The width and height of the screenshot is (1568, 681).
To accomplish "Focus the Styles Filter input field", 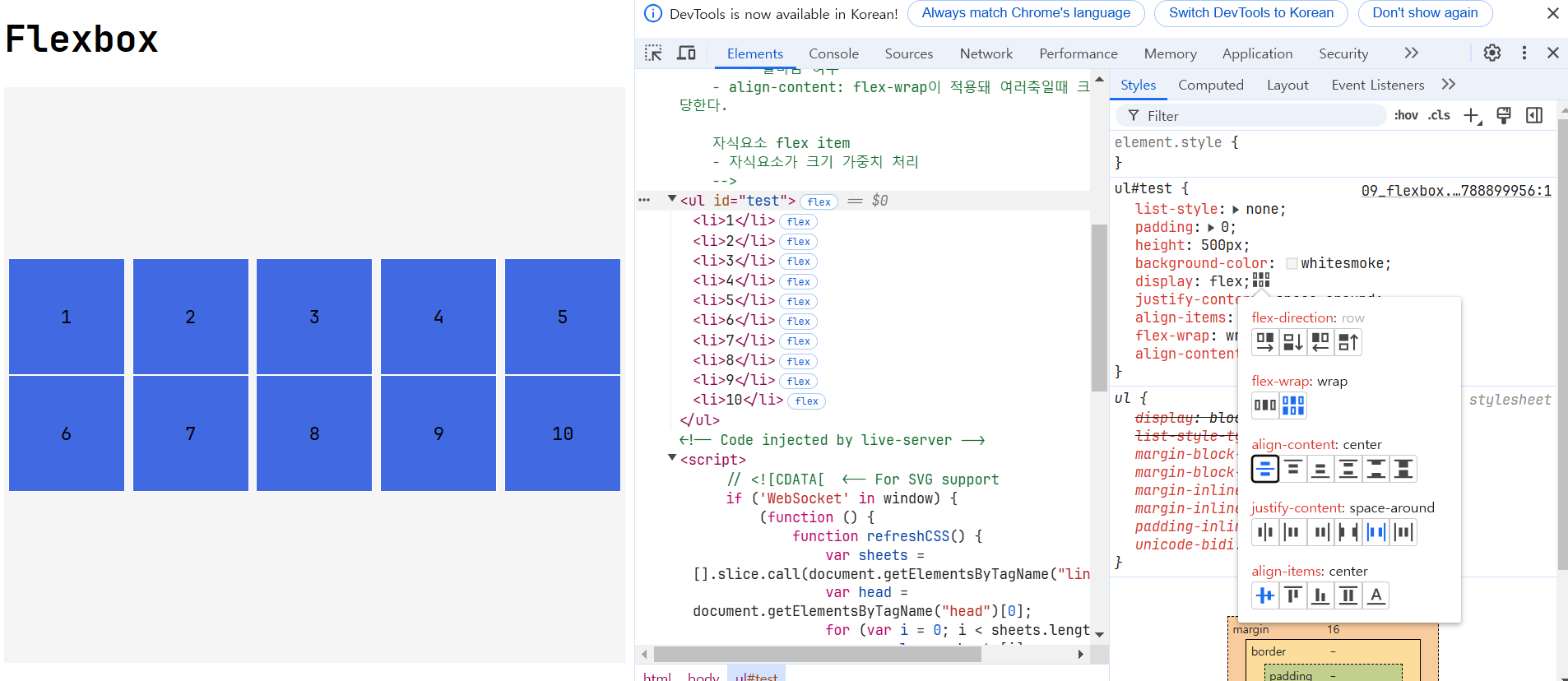I will (1250, 116).
